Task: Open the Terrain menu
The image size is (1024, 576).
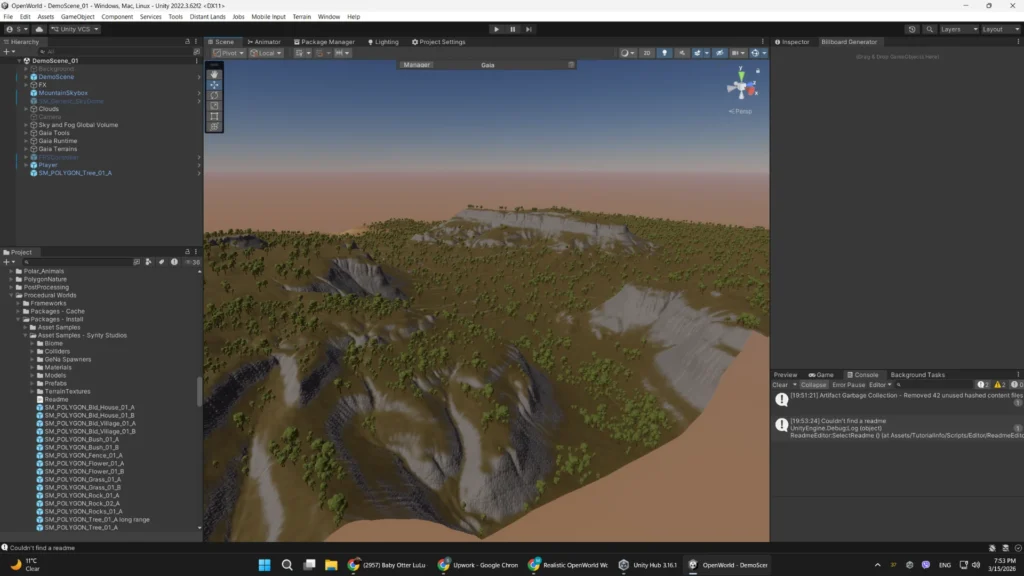Action: coord(301,17)
